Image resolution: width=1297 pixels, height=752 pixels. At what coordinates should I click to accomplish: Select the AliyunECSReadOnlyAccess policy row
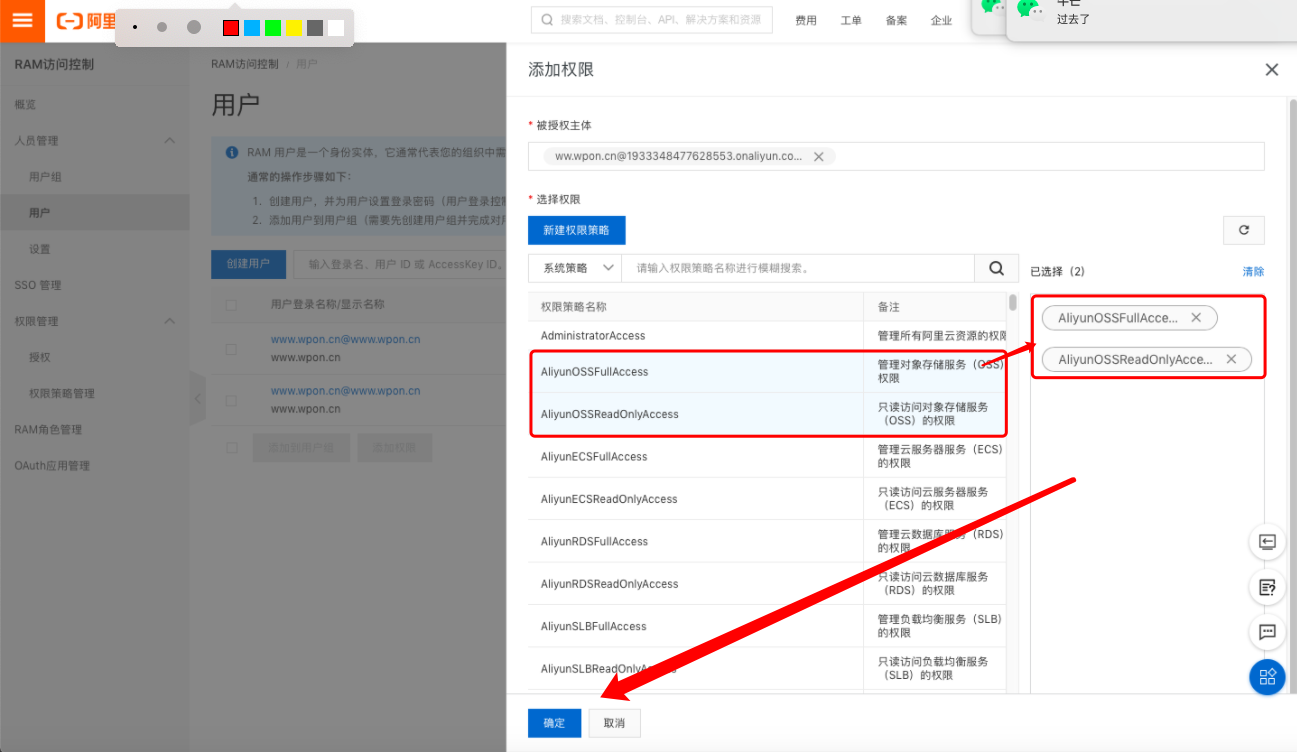coord(767,499)
